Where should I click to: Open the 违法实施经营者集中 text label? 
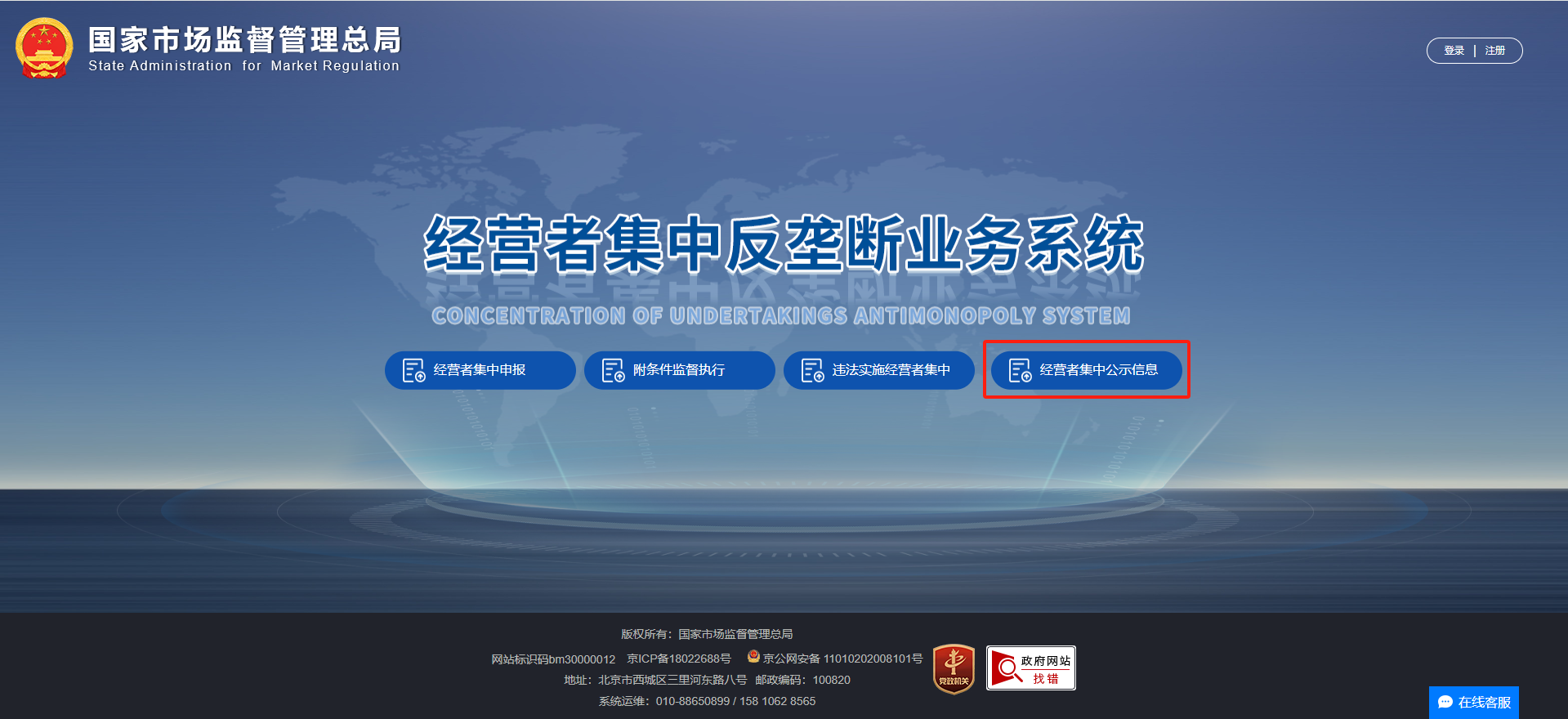point(891,370)
